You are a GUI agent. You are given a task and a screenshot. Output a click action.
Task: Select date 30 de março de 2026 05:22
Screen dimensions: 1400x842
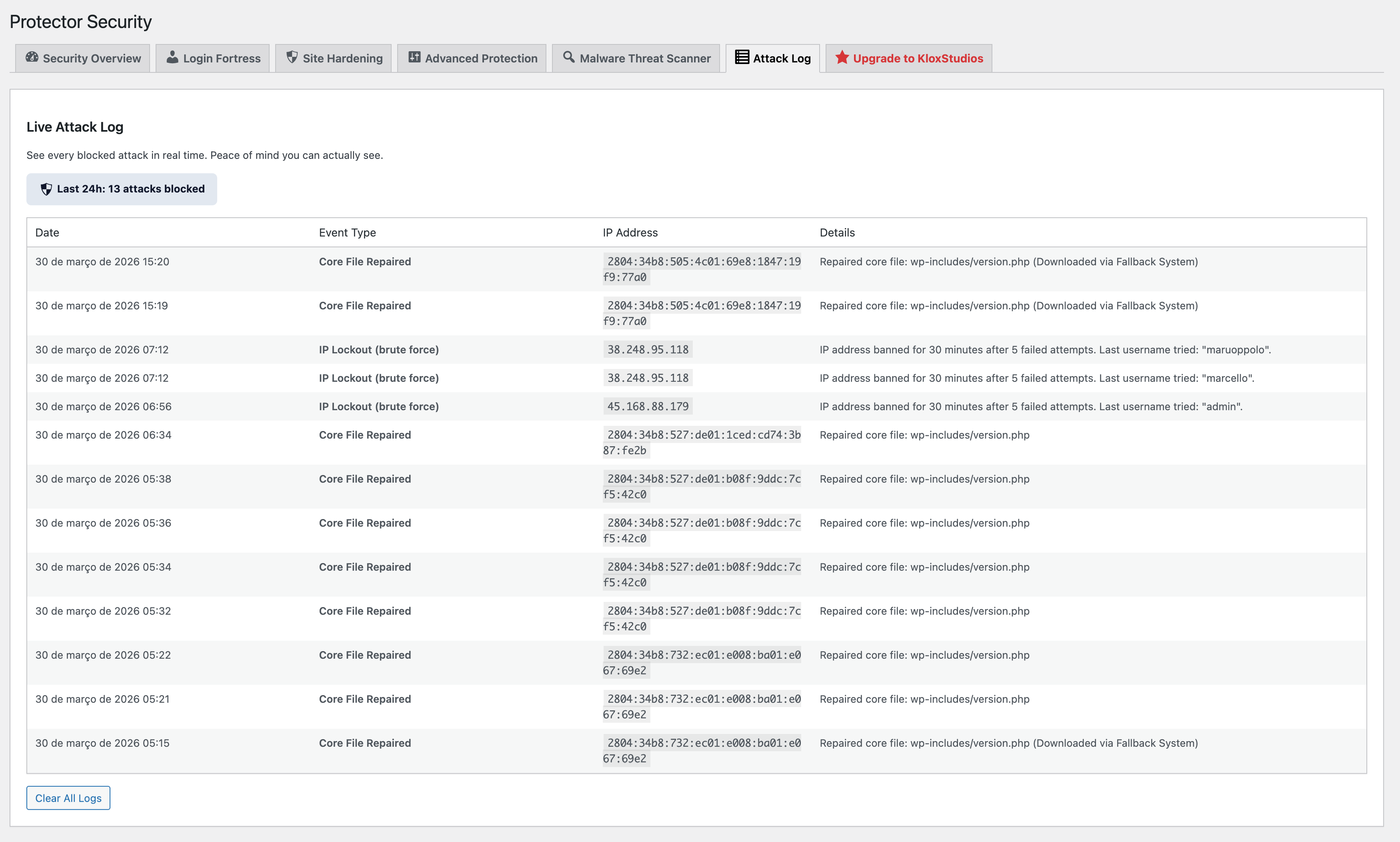[x=103, y=655]
